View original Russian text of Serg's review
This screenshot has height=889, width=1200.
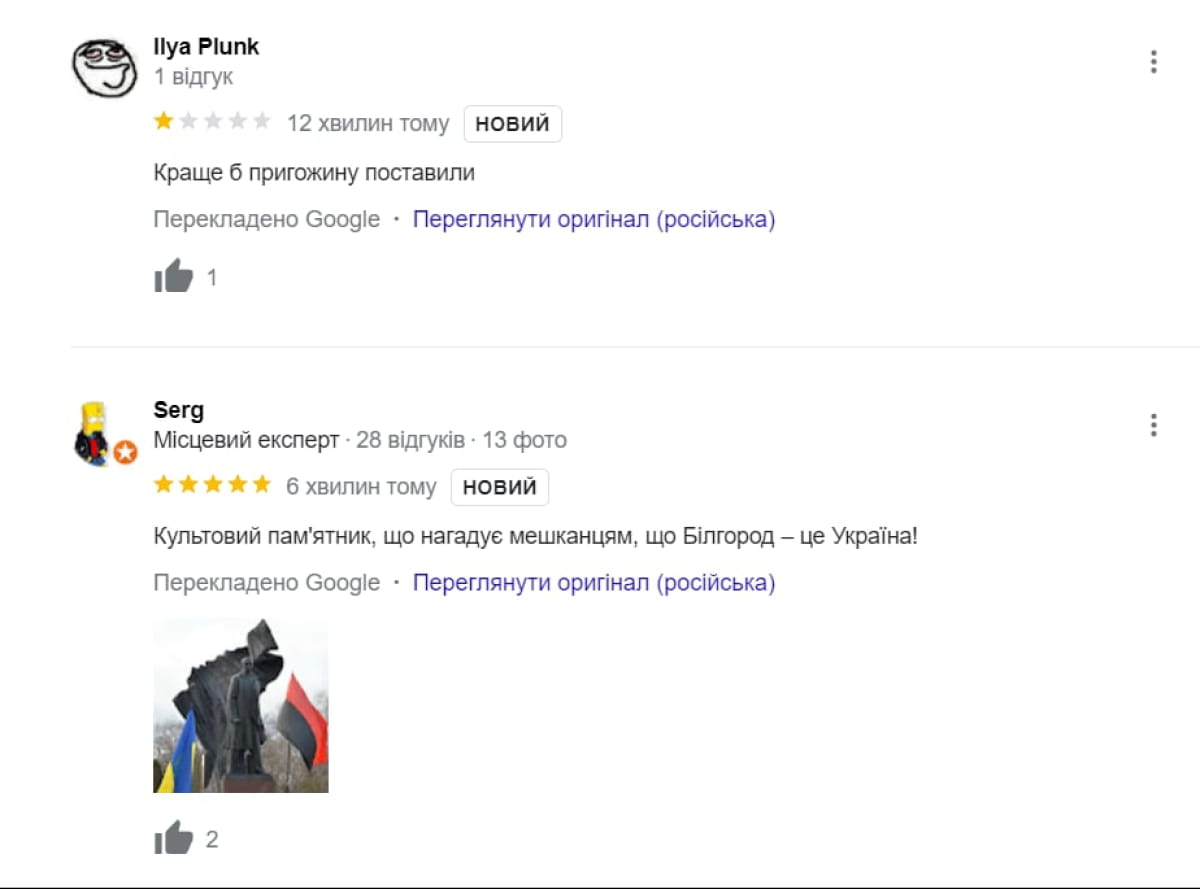click(x=594, y=582)
